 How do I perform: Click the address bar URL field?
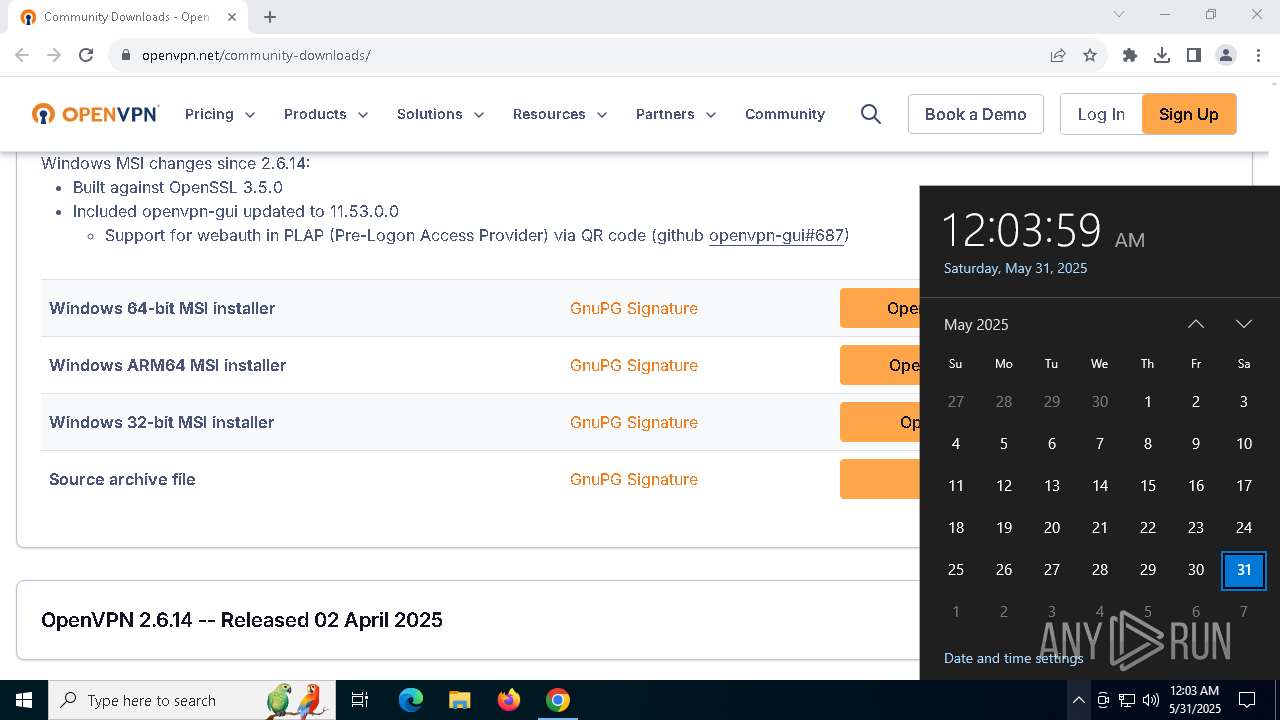590,55
